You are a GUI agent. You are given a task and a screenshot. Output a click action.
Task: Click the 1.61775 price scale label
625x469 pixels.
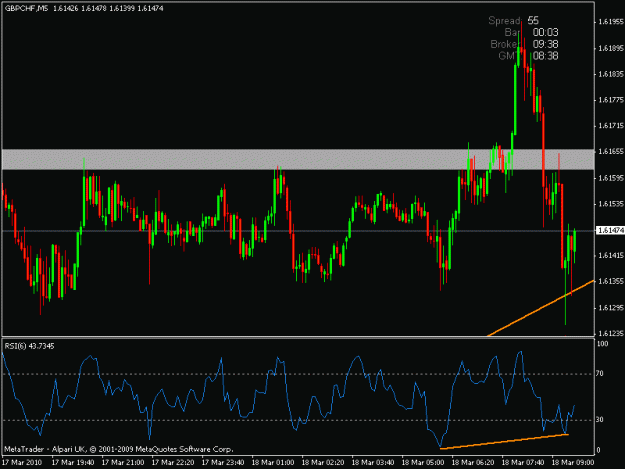pos(610,100)
